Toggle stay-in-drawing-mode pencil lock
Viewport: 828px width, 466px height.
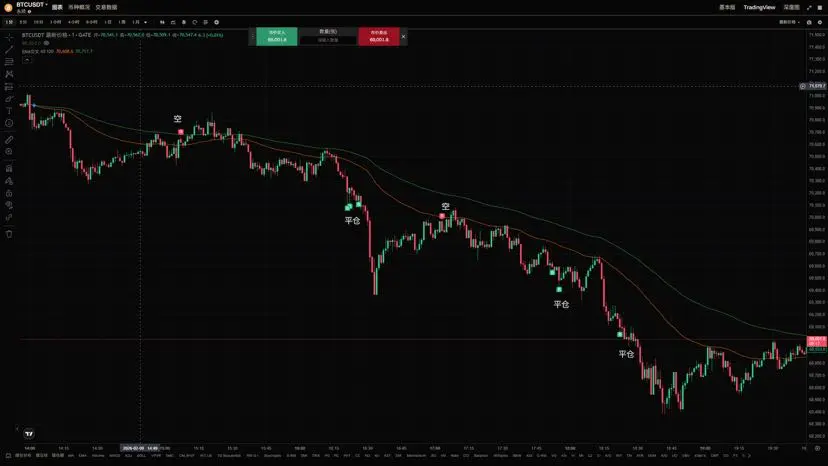pos(9,181)
